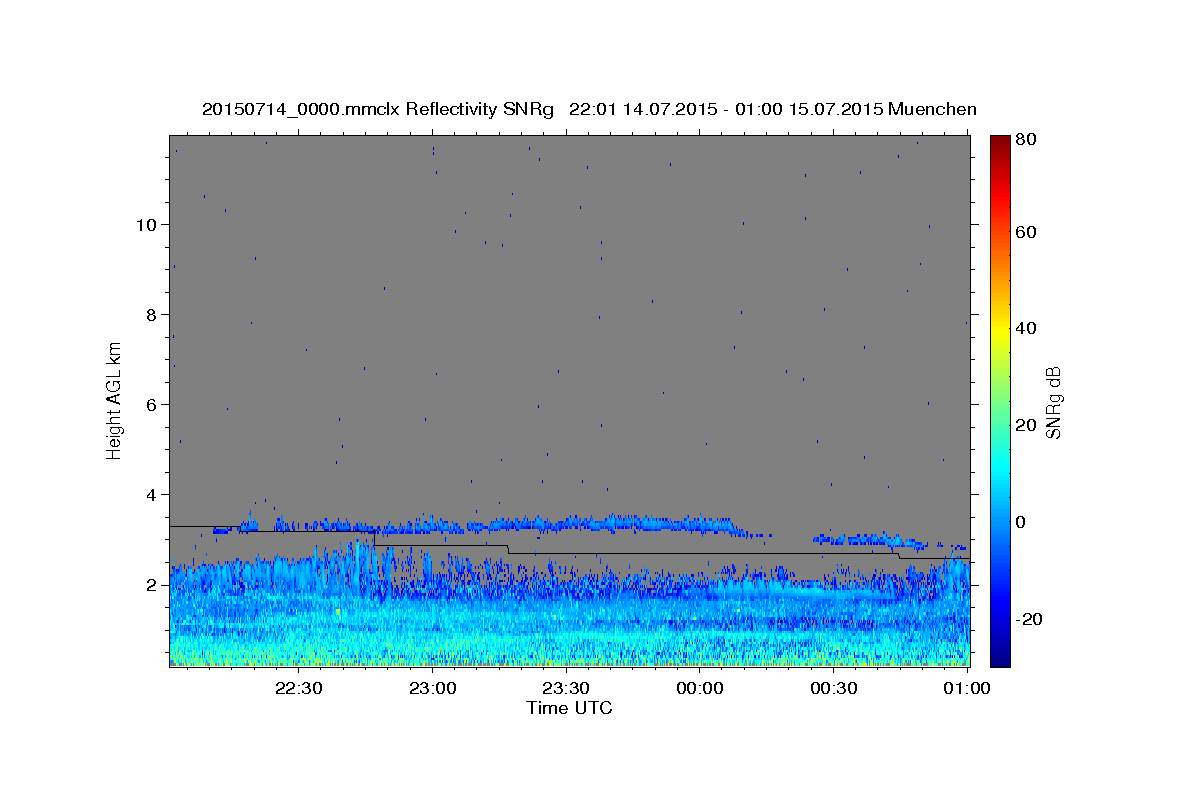The image size is (1200, 800).
Task: Click the 01:00 time tick label
Action: 967,689
